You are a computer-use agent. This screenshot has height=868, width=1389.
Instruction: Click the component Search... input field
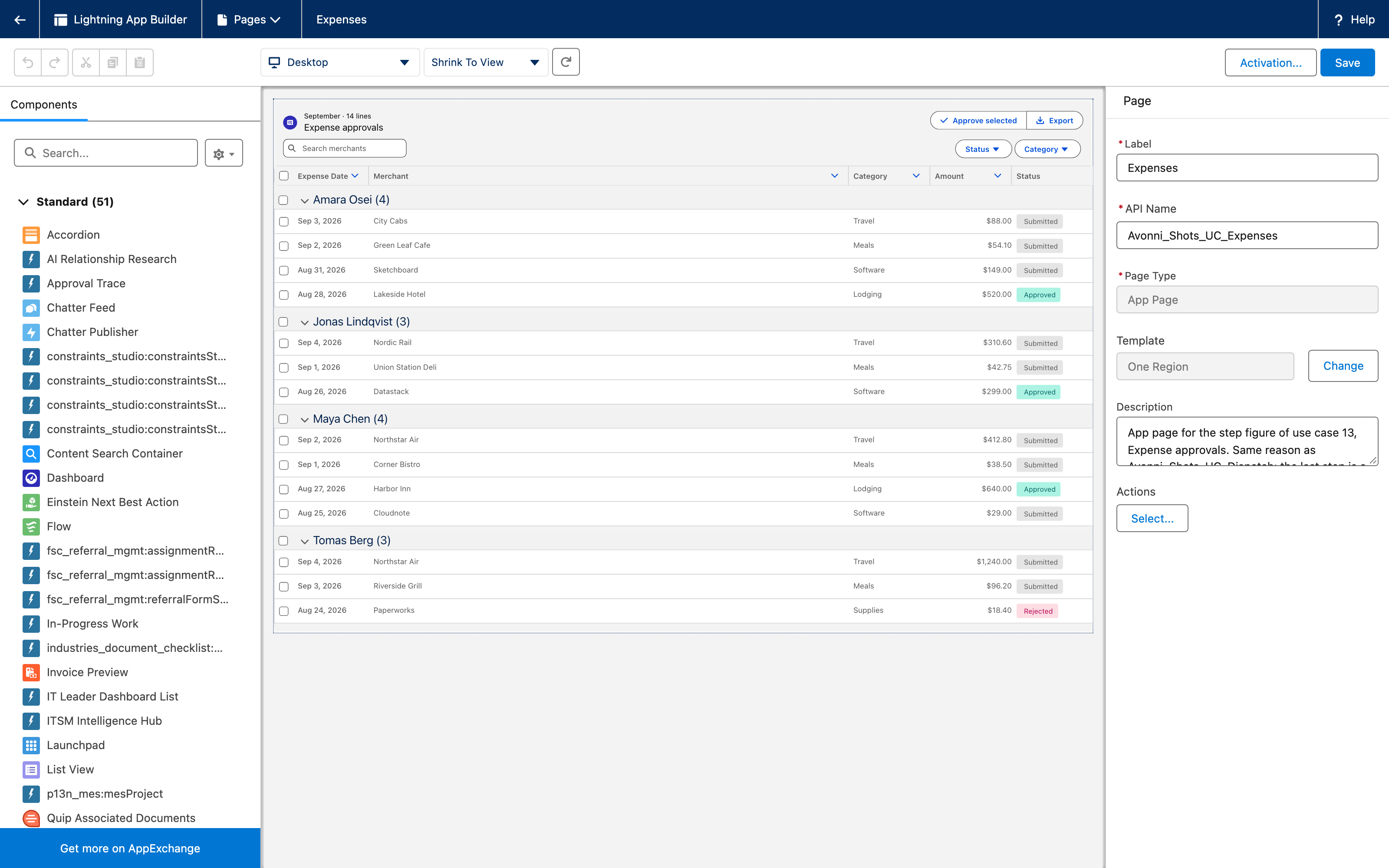click(x=106, y=153)
